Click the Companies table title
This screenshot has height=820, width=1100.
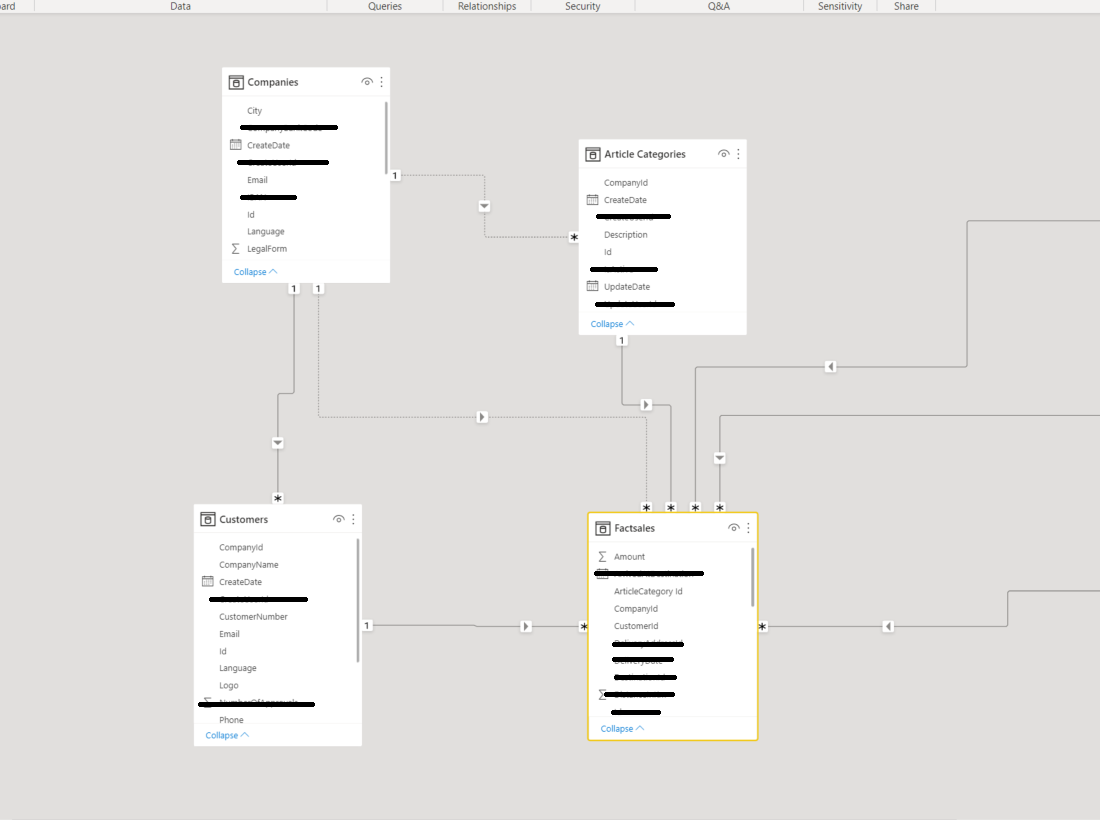point(272,82)
